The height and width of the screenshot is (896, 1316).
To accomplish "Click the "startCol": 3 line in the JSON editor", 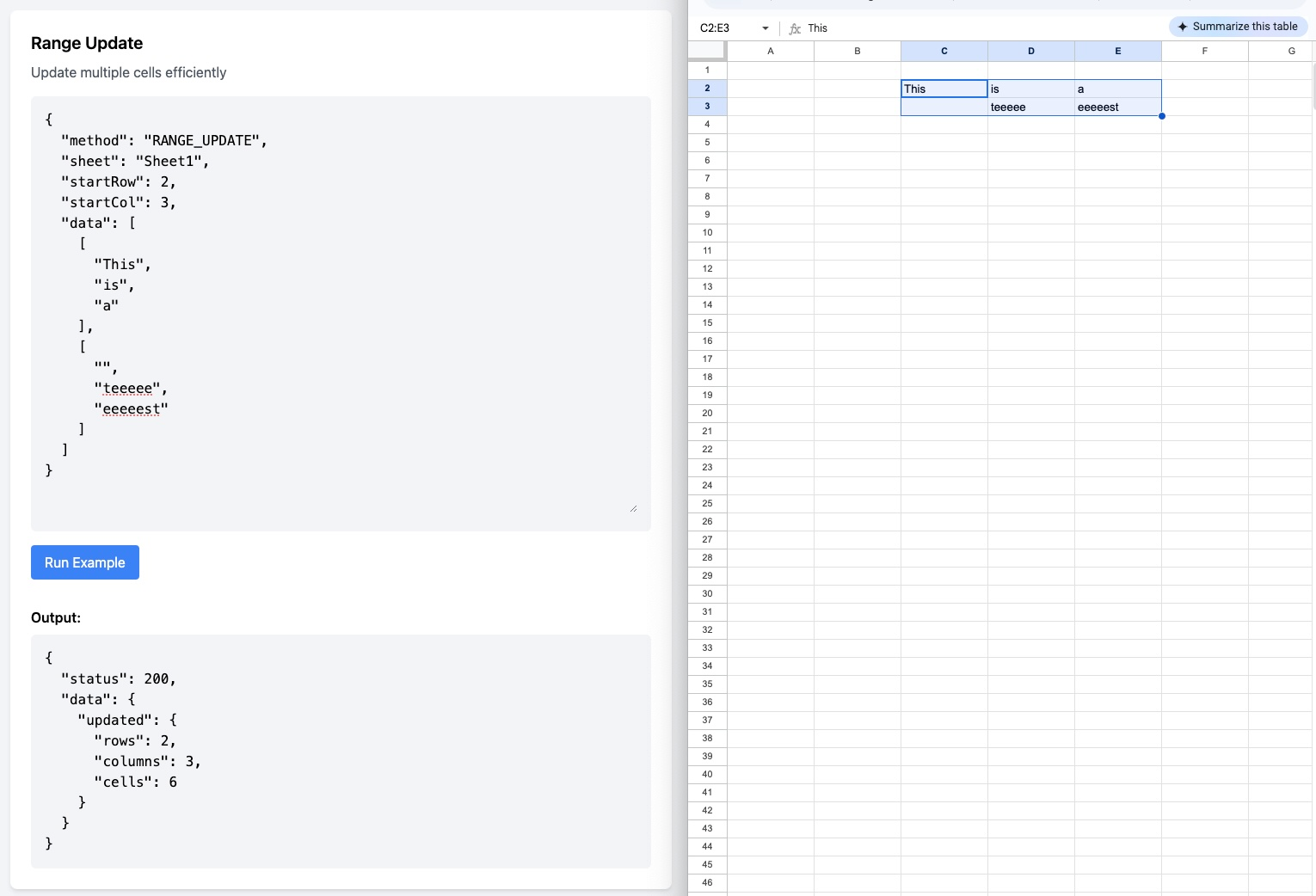I will [119, 202].
